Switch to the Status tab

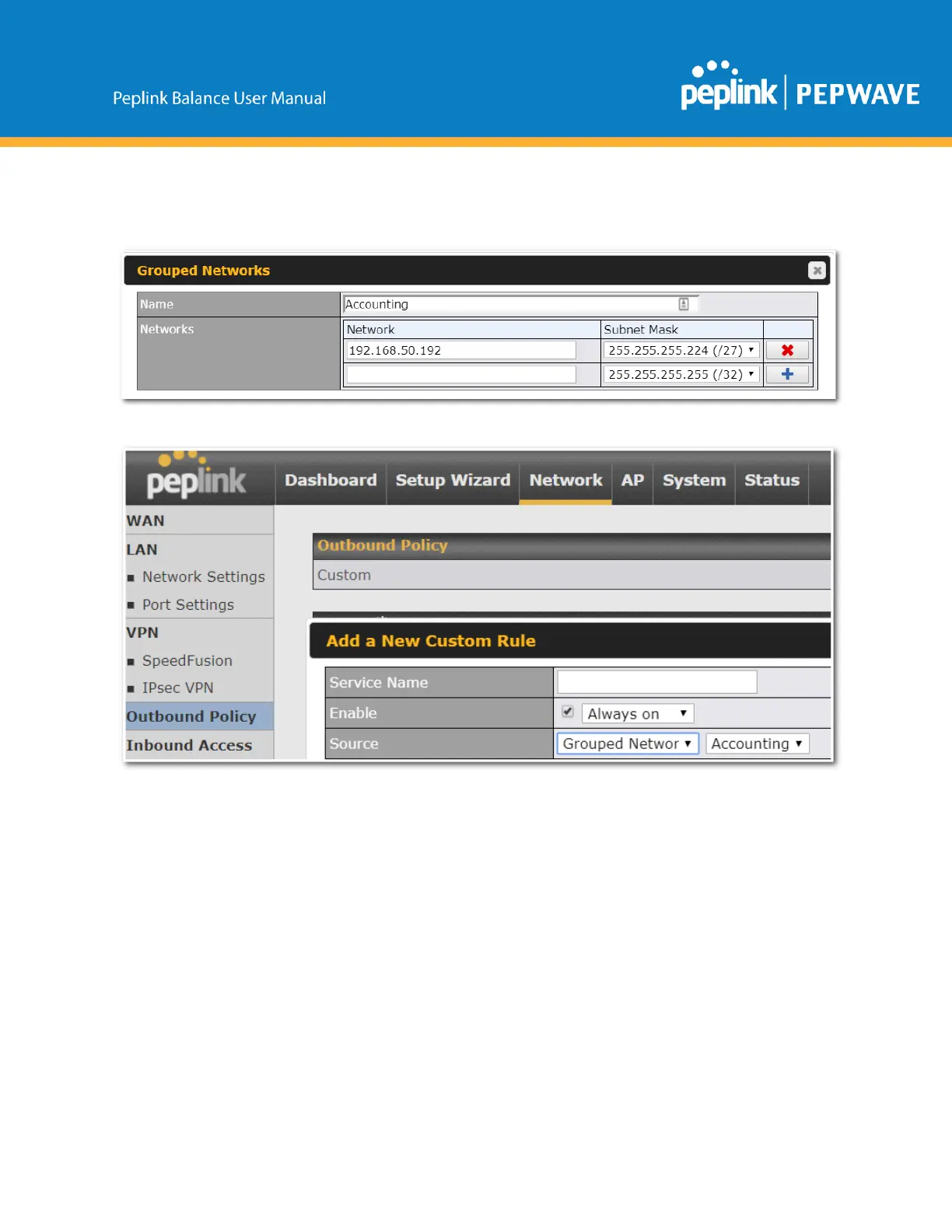click(772, 480)
